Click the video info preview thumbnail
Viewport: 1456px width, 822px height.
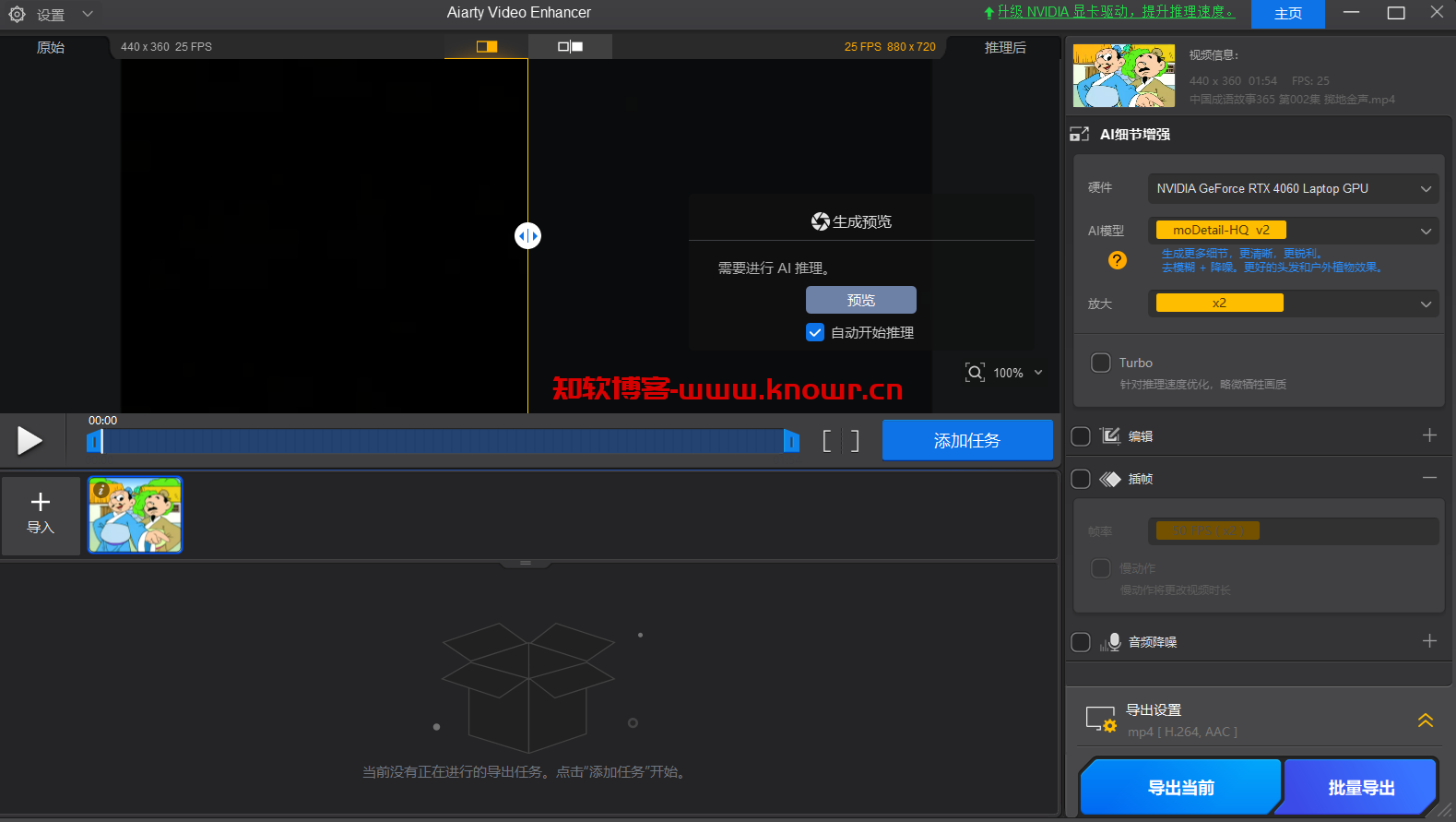1124,76
